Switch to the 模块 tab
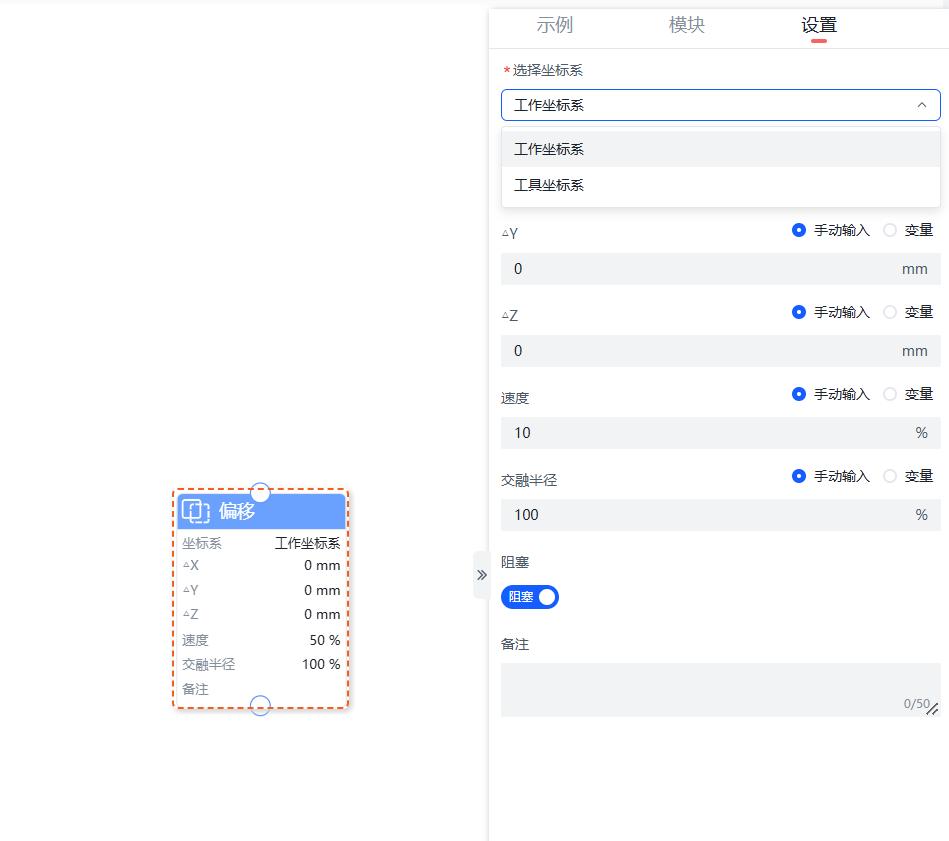The image size is (949, 841). tap(686, 26)
